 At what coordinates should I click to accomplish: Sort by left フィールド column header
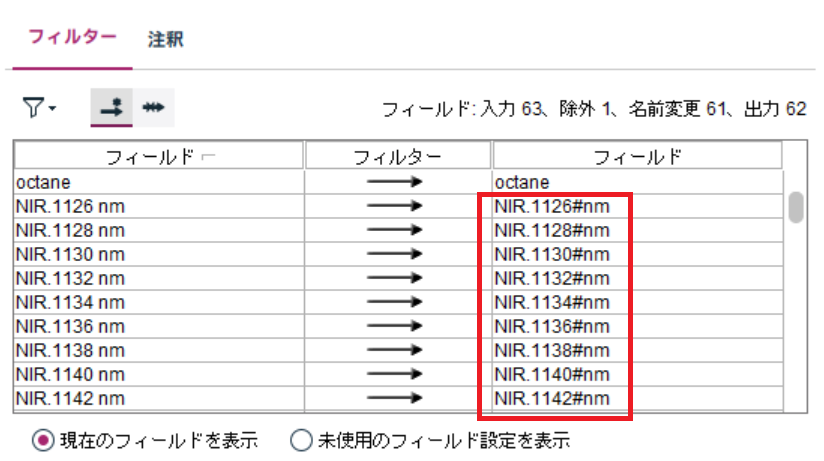(x=159, y=156)
